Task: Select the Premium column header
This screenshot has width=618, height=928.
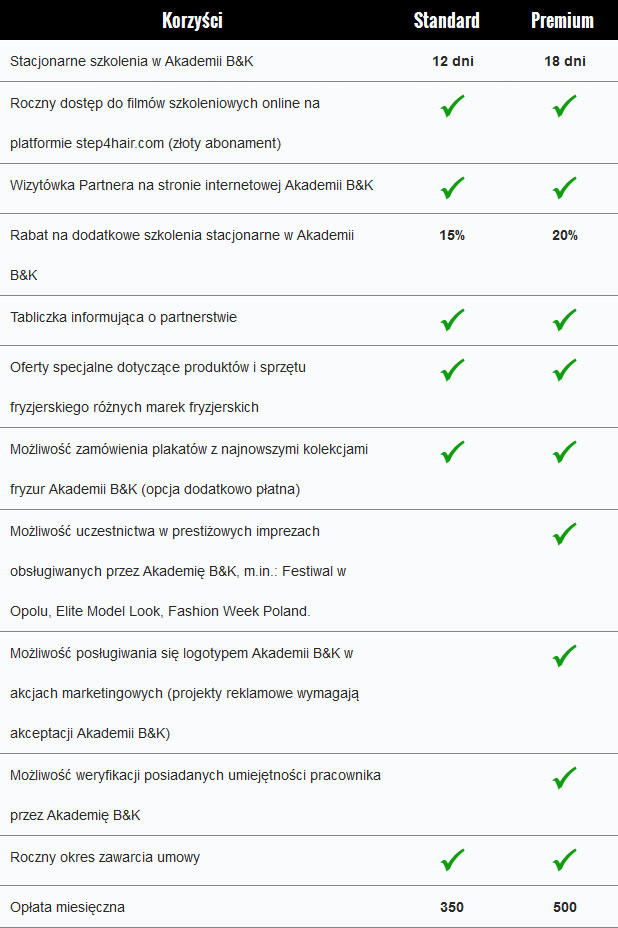Action: tap(562, 20)
